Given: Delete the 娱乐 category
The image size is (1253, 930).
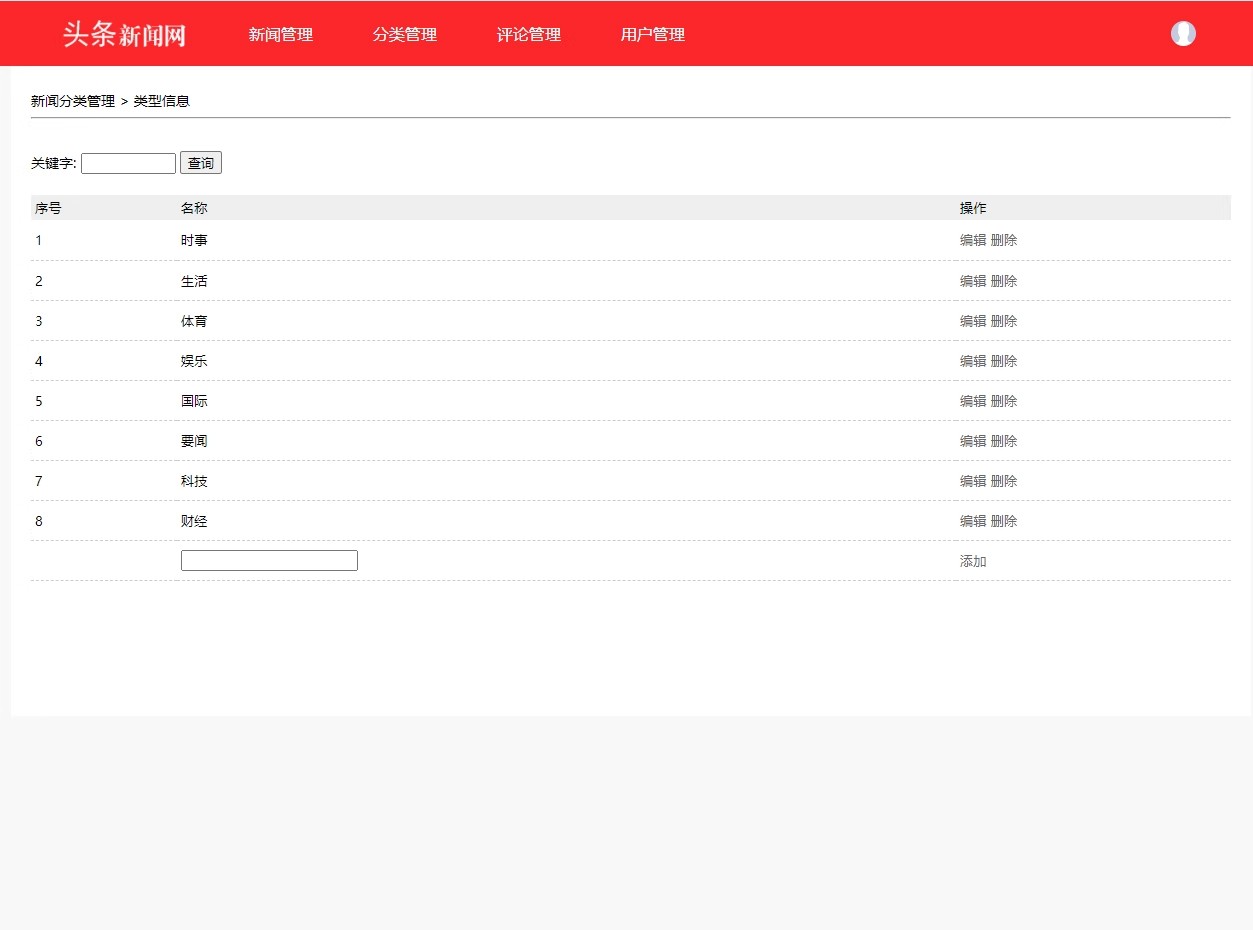Looking at the screenshot, I should 1004,361.
